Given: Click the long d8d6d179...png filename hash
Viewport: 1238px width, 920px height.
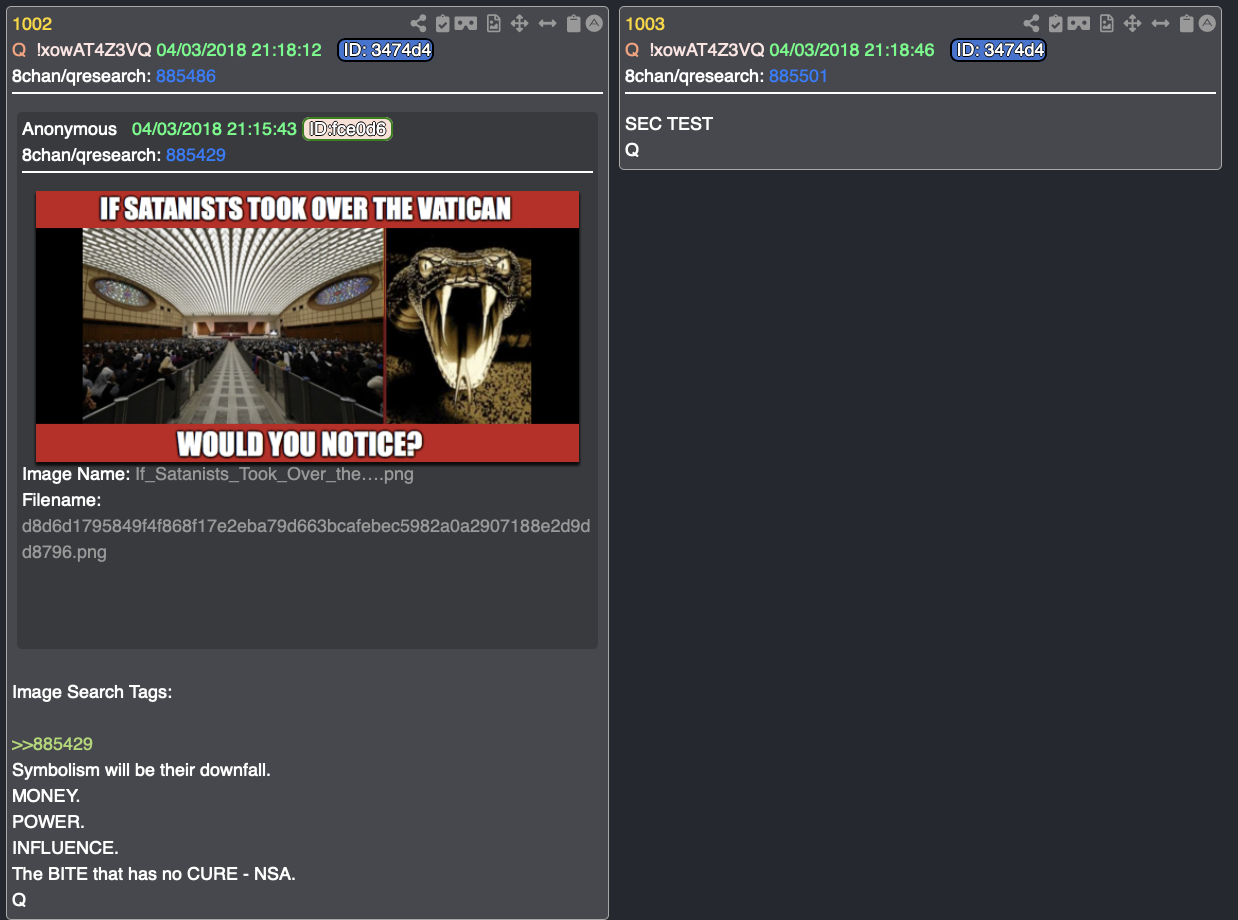Looking at the screenshot, I should point(306,539).
